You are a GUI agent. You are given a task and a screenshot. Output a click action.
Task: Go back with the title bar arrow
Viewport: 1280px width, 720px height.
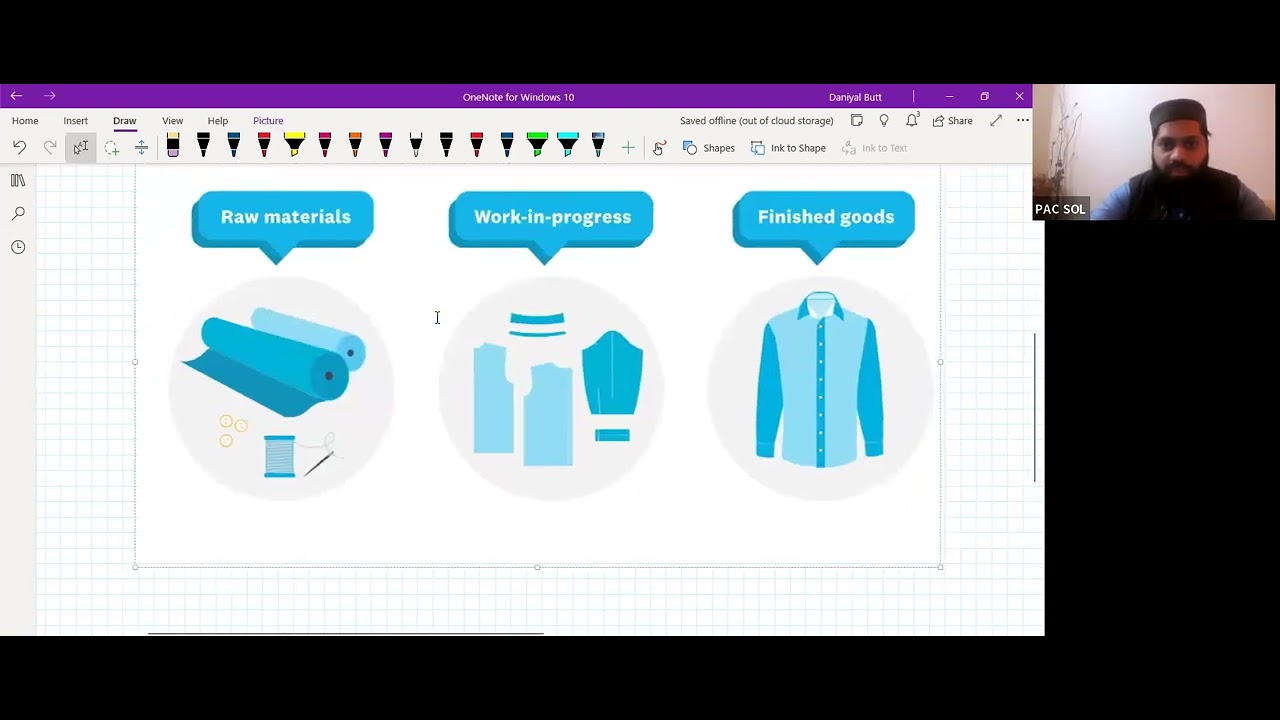[16, 96]
